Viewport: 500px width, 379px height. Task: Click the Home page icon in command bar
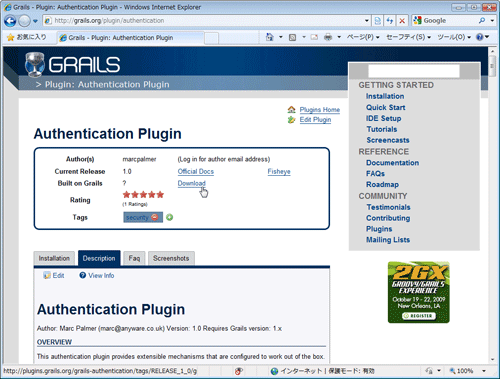click(x=269, y=37)
